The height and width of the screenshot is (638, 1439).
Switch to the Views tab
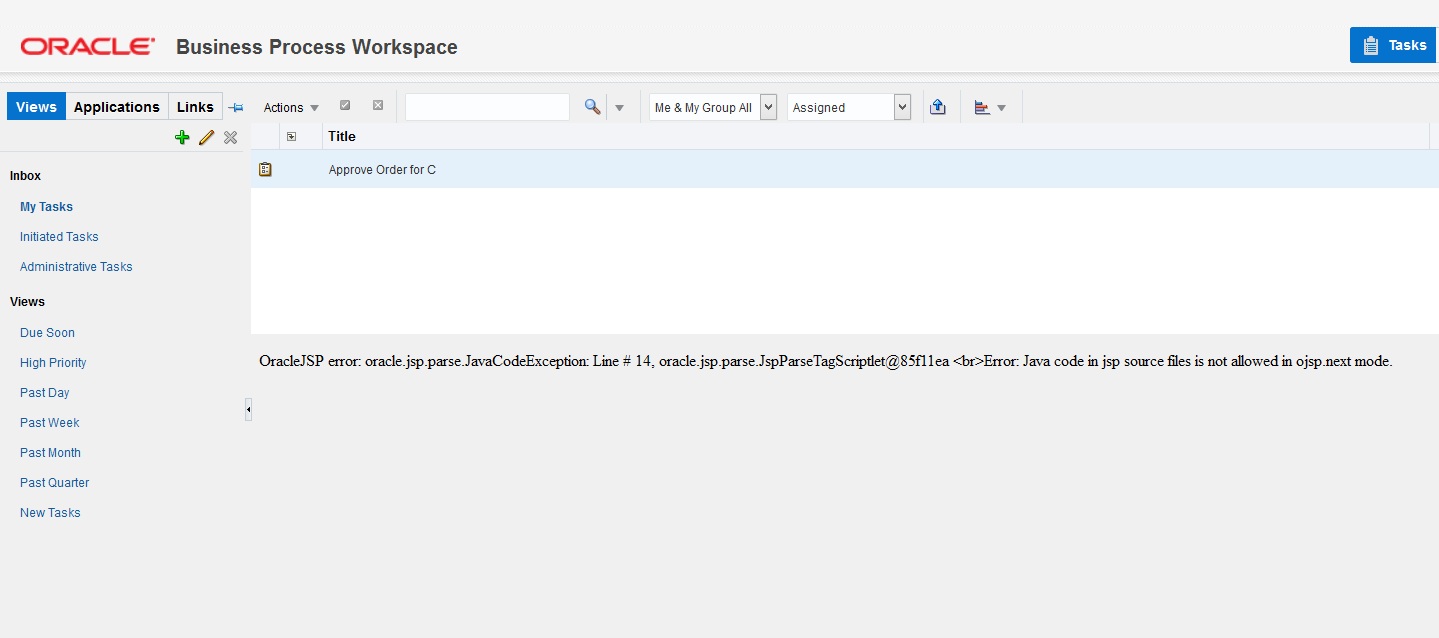[x=36, y=107]
